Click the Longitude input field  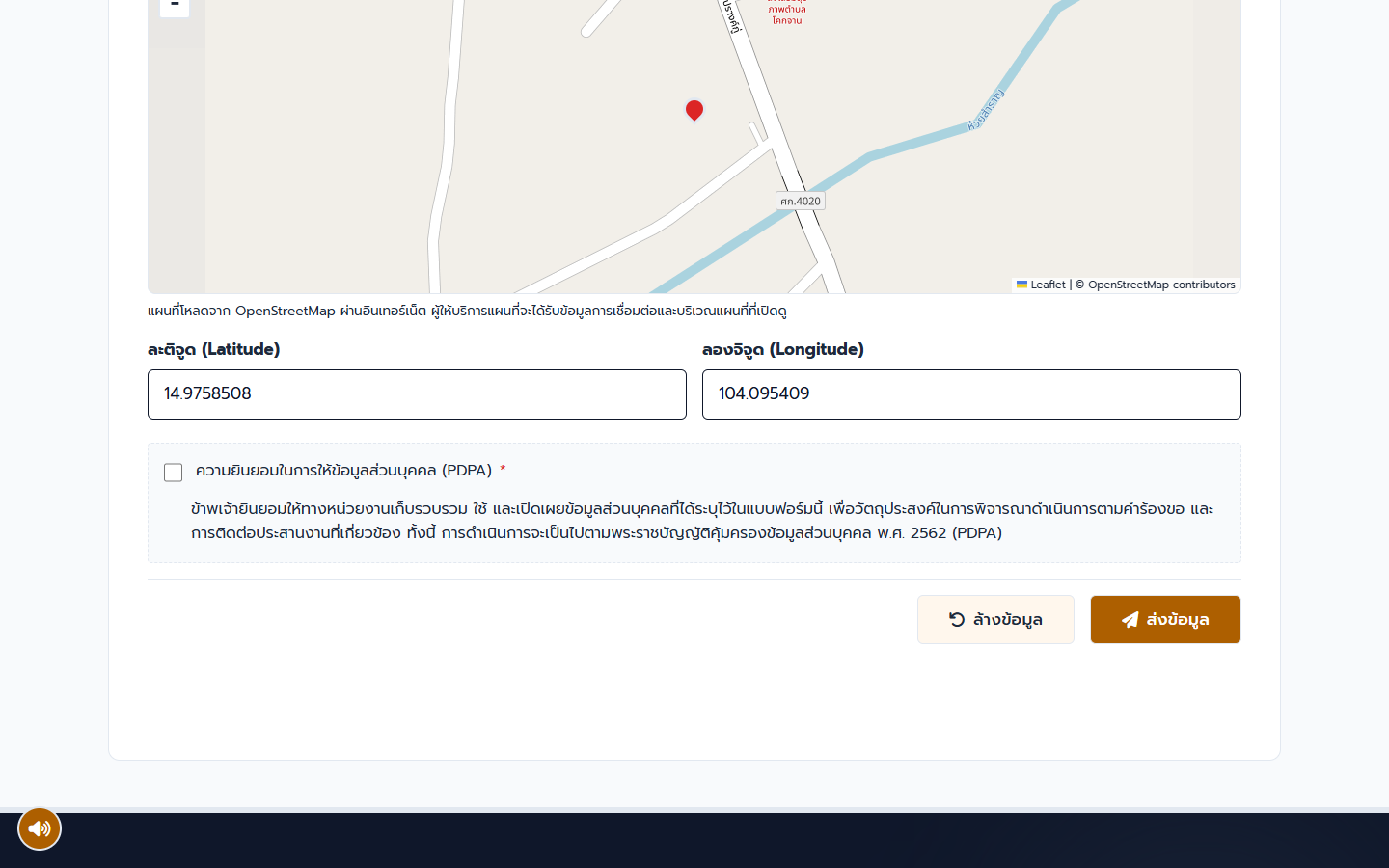click(x=971, y=394)
